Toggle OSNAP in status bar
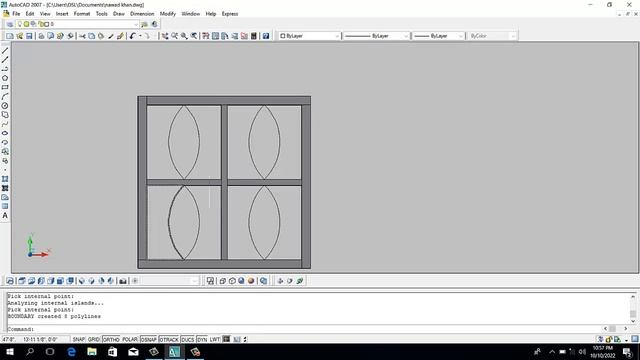The image size is (640, 360). [x=149, y=339]
